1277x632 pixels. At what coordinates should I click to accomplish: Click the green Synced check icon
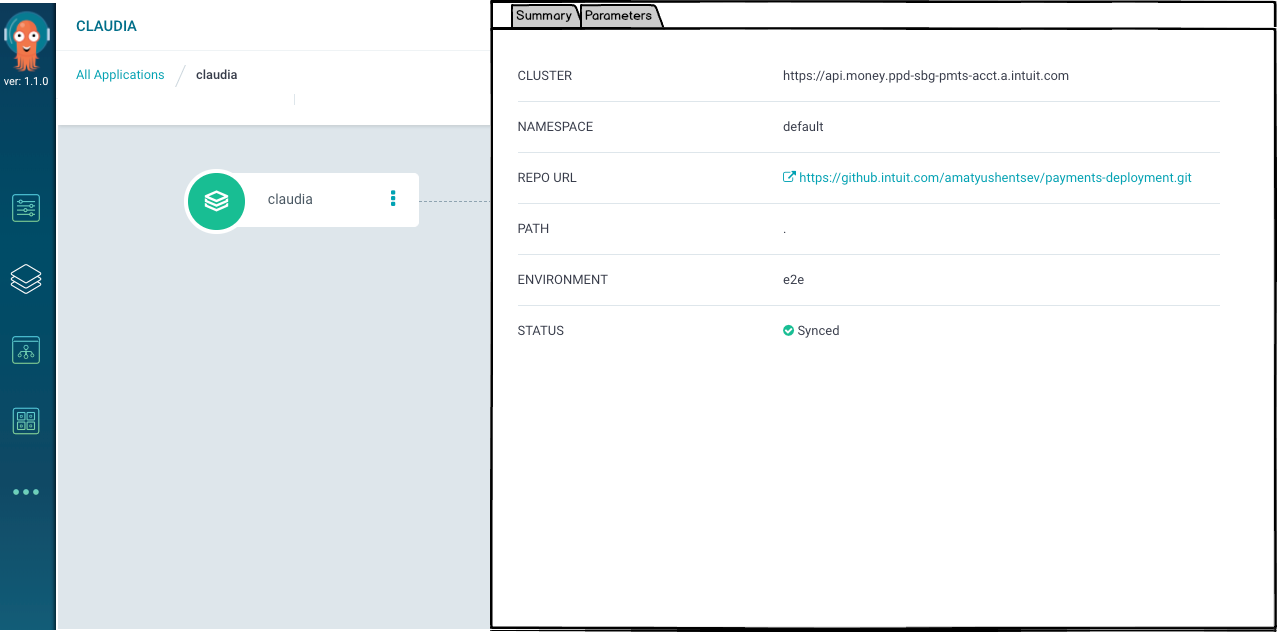pyautogui.click(x=788, y=330)
